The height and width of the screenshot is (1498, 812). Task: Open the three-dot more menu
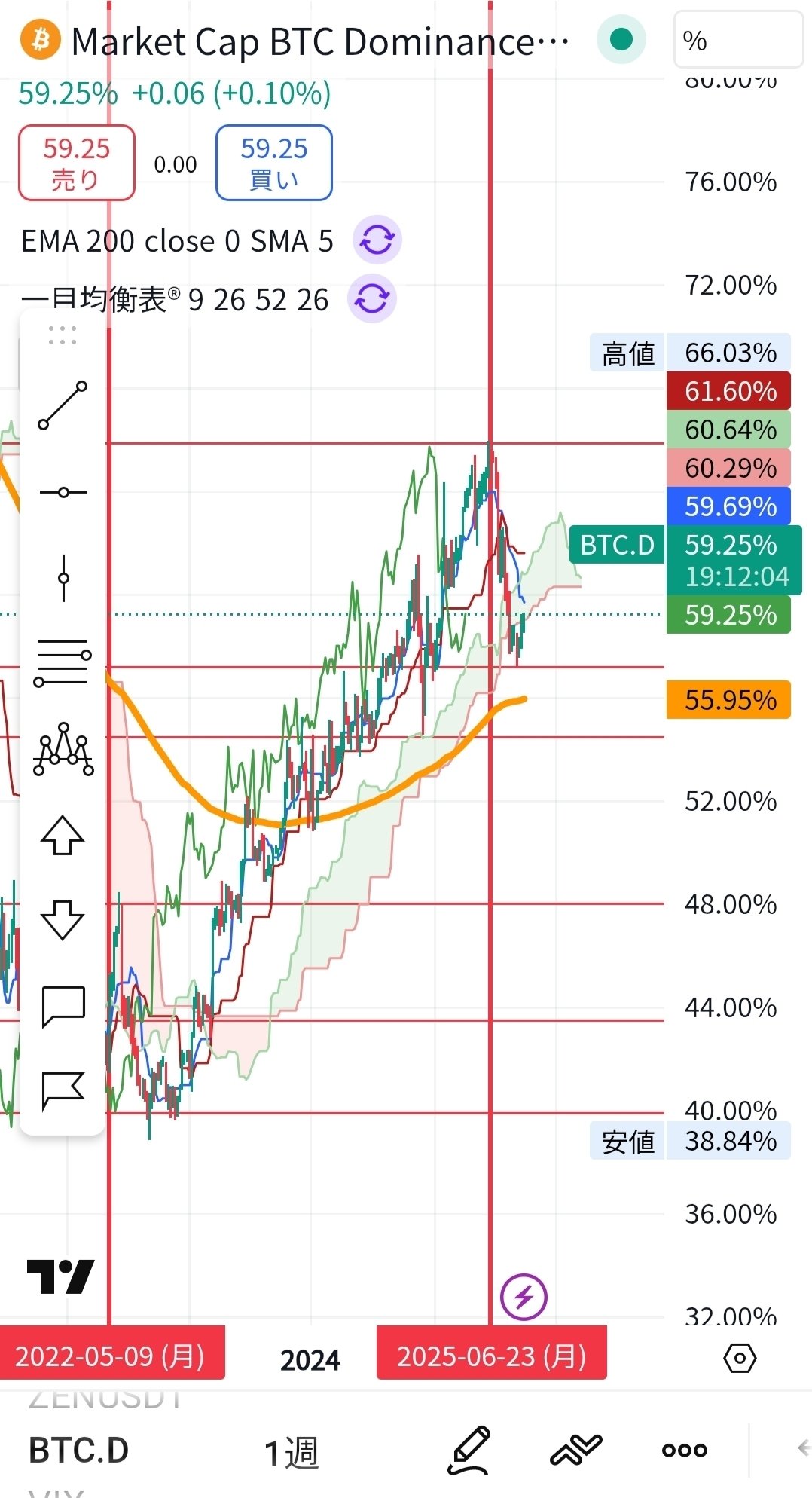point(684,1450)
